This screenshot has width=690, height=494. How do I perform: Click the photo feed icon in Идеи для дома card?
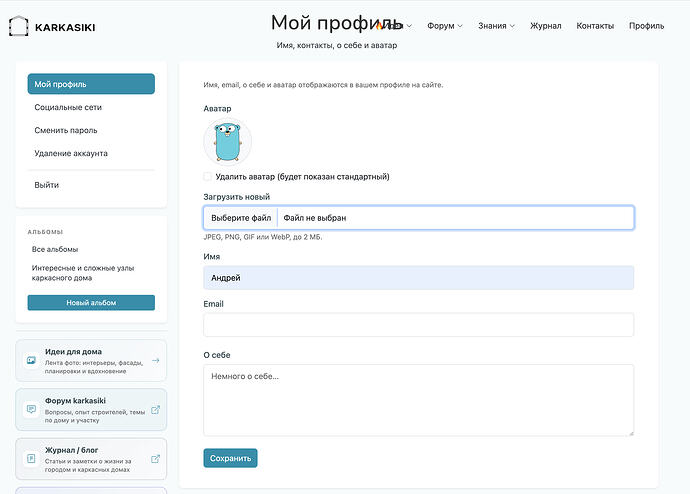click(31, 360)
